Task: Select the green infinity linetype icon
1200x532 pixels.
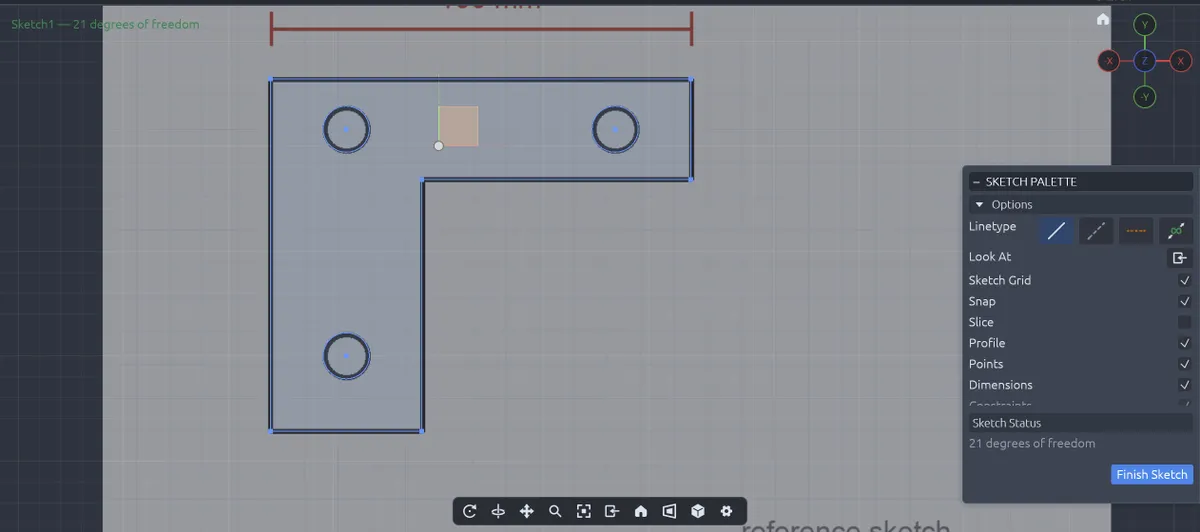Action: (1176, 231)
